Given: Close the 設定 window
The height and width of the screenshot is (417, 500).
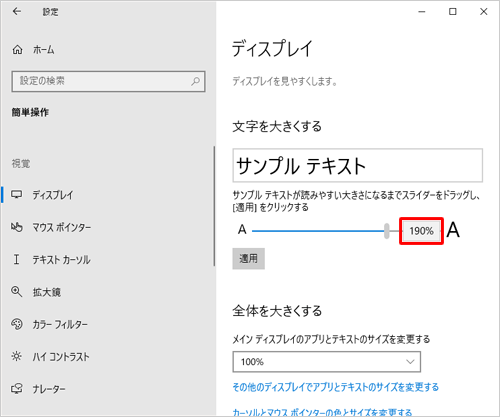Looking at the screenshot, I should [x=484, y=12].
